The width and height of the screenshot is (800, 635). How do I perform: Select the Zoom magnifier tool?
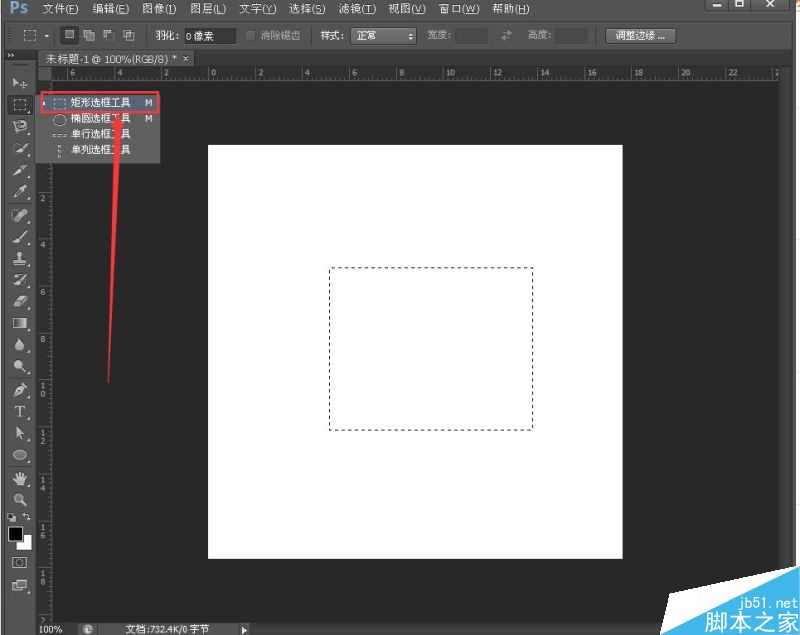[x=19, y=499]
